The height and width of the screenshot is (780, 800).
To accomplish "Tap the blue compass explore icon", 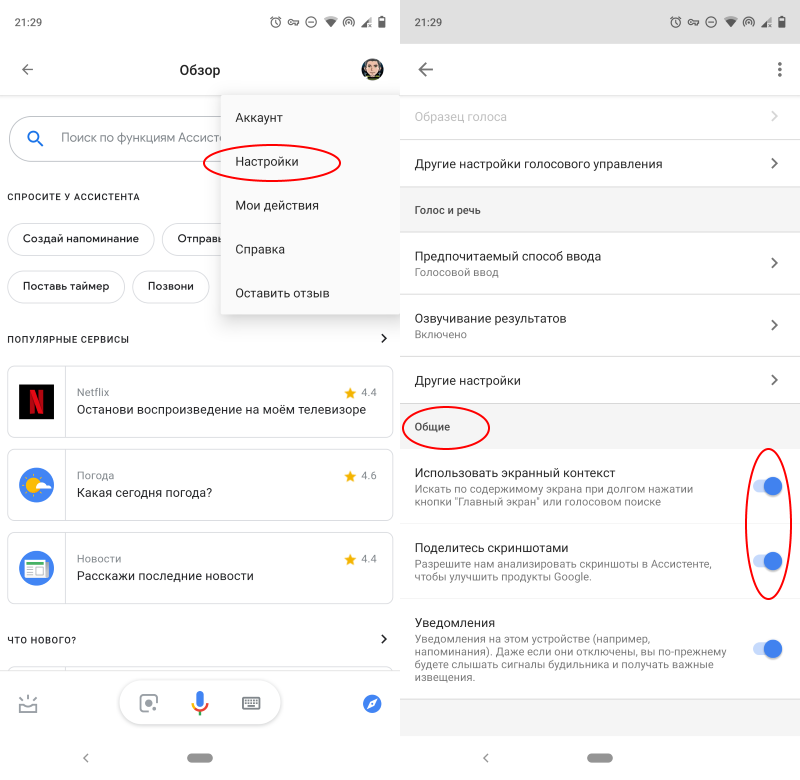I will (x=372, y=704).
